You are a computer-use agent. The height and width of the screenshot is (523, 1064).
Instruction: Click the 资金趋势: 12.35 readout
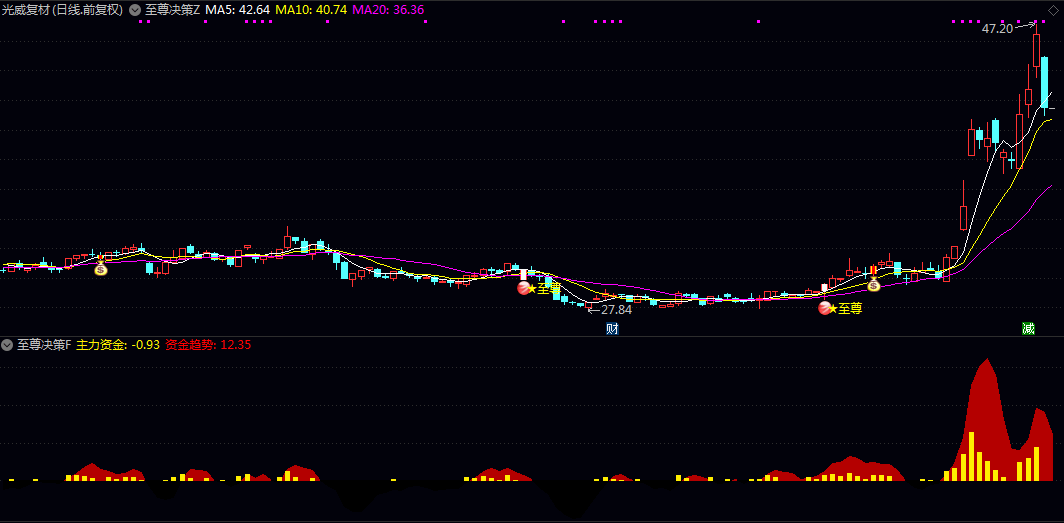(208, 345)
